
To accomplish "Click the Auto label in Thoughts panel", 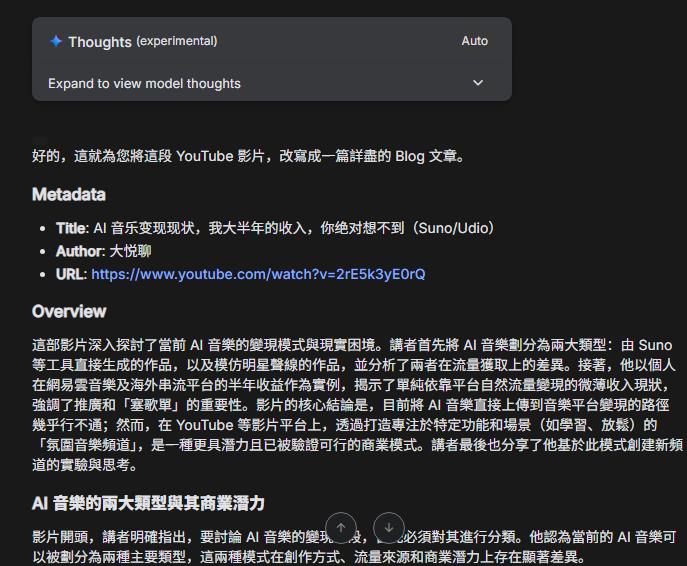I will (x=475, y=41).
